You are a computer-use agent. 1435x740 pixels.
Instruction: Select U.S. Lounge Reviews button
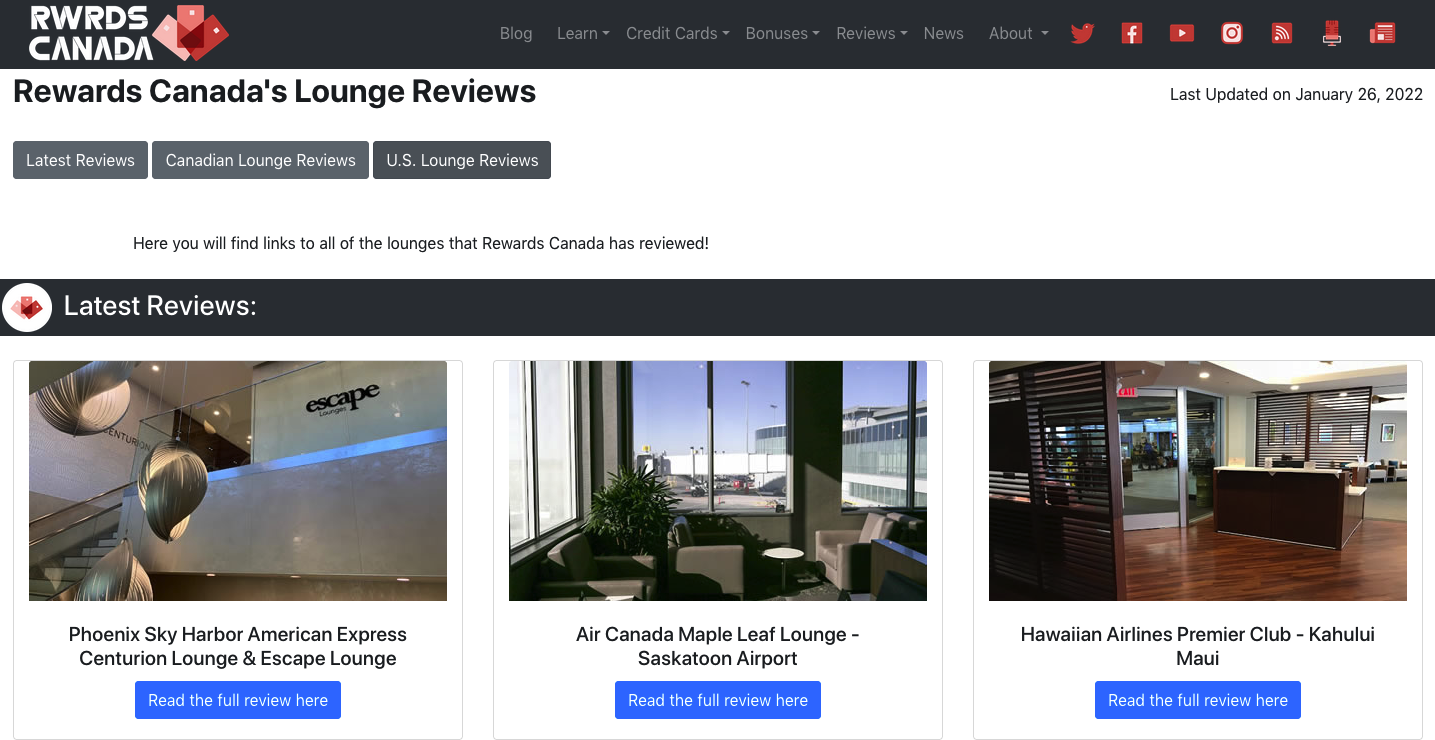(462, 160)
